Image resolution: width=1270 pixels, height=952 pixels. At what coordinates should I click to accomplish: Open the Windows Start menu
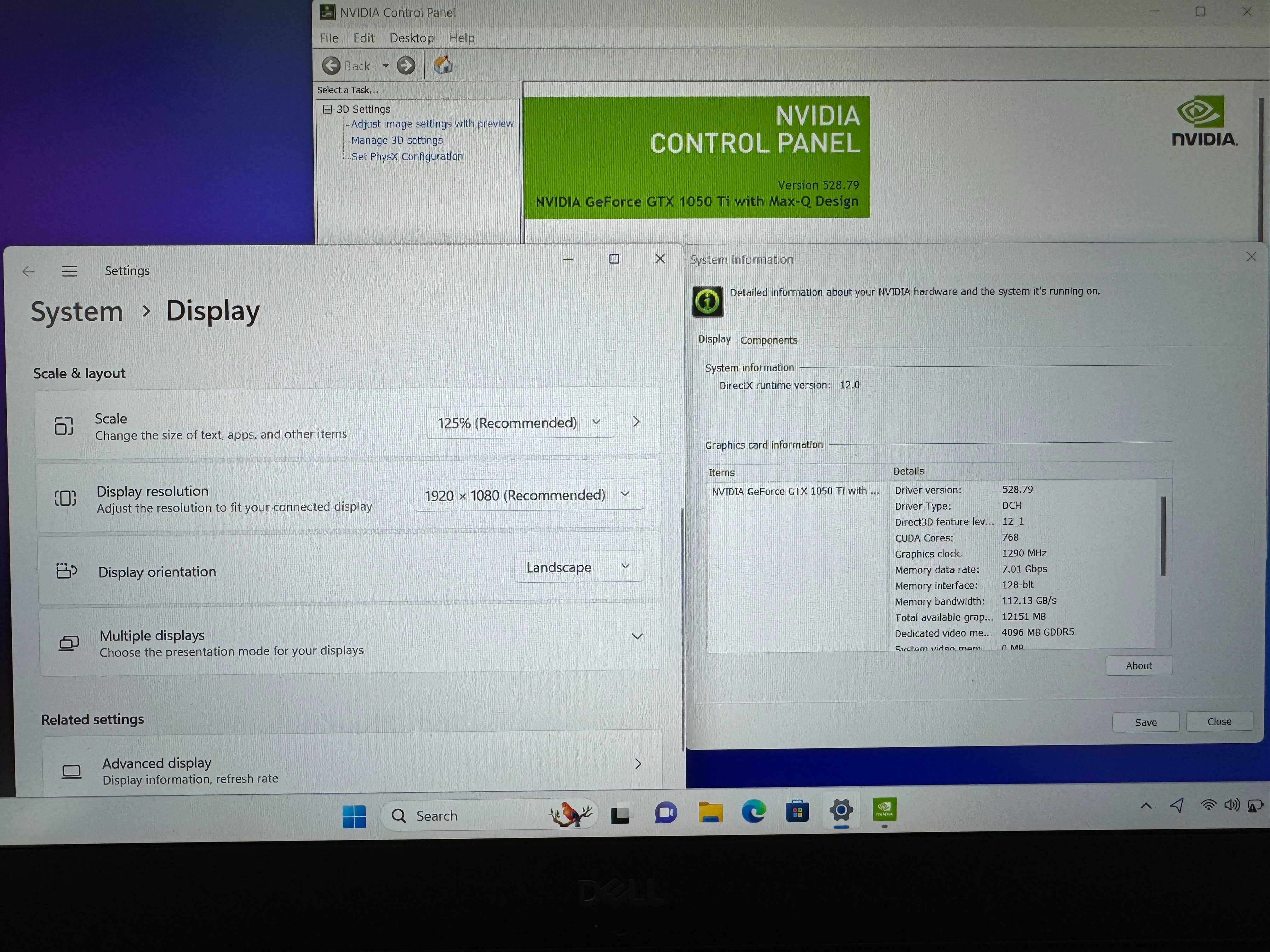[x=354, y=816]
